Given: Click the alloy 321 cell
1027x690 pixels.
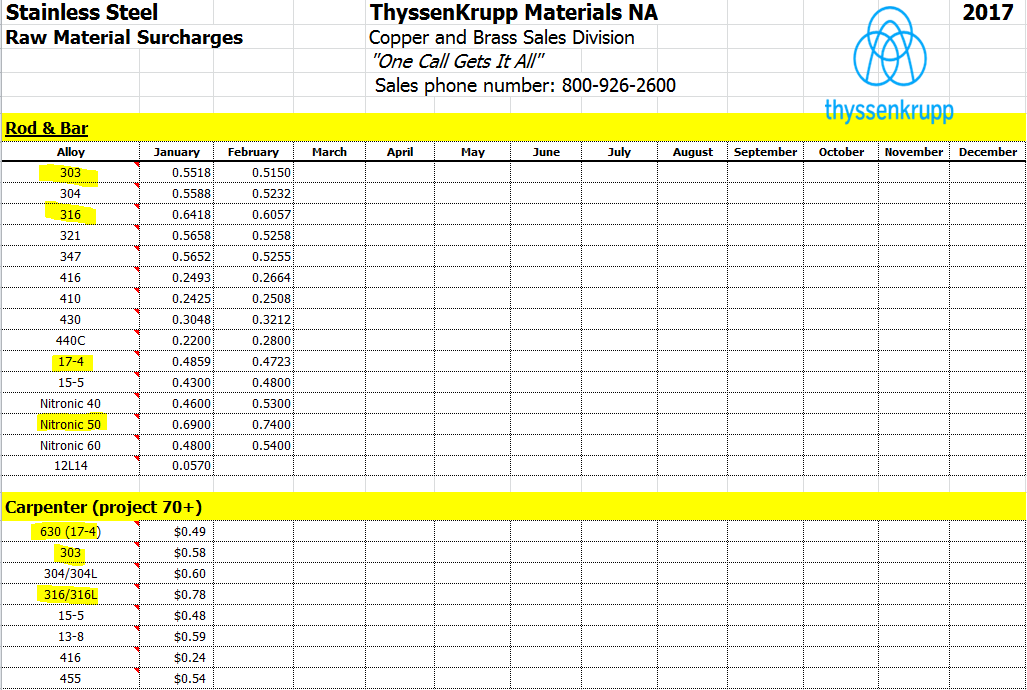Looking at the screenshot, I should [x=70, y=236].
